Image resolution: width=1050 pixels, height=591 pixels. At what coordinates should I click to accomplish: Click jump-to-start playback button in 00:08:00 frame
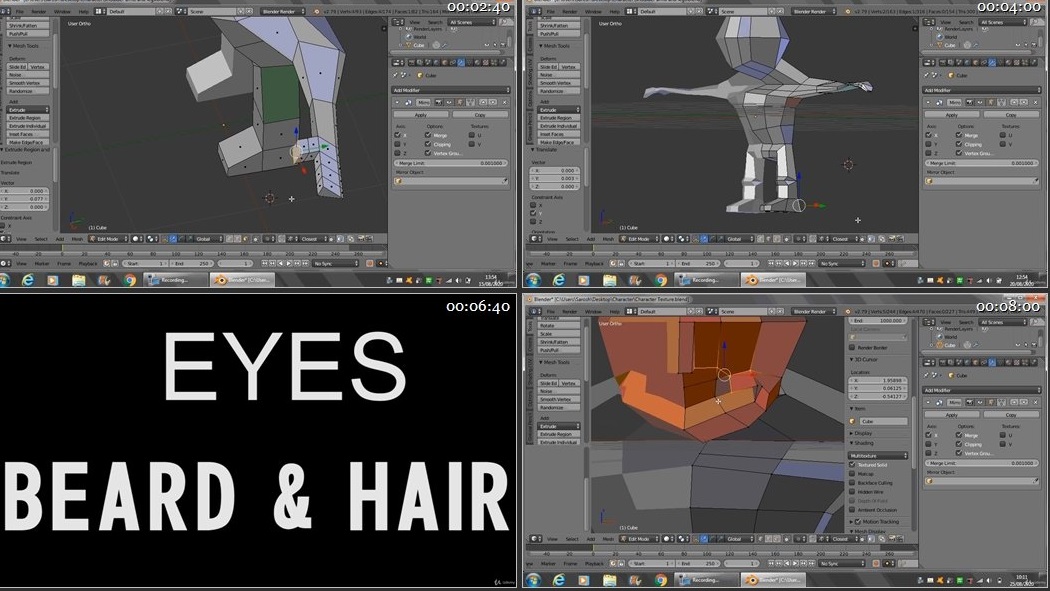772,564
